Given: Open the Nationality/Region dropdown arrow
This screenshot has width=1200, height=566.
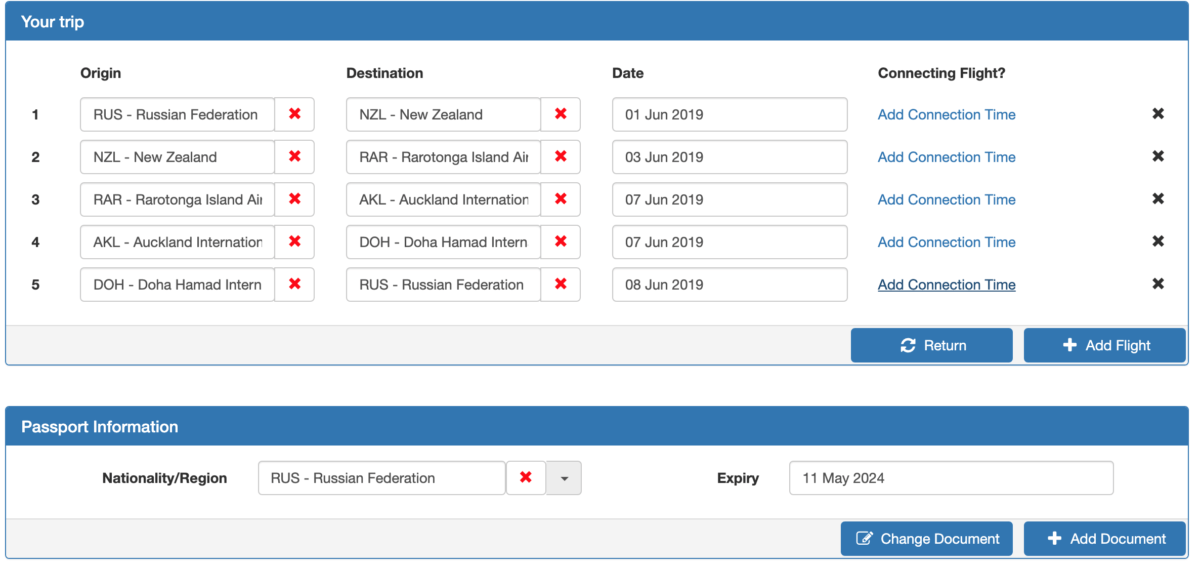Looking at the screenshot, I should tap(564, 478).
